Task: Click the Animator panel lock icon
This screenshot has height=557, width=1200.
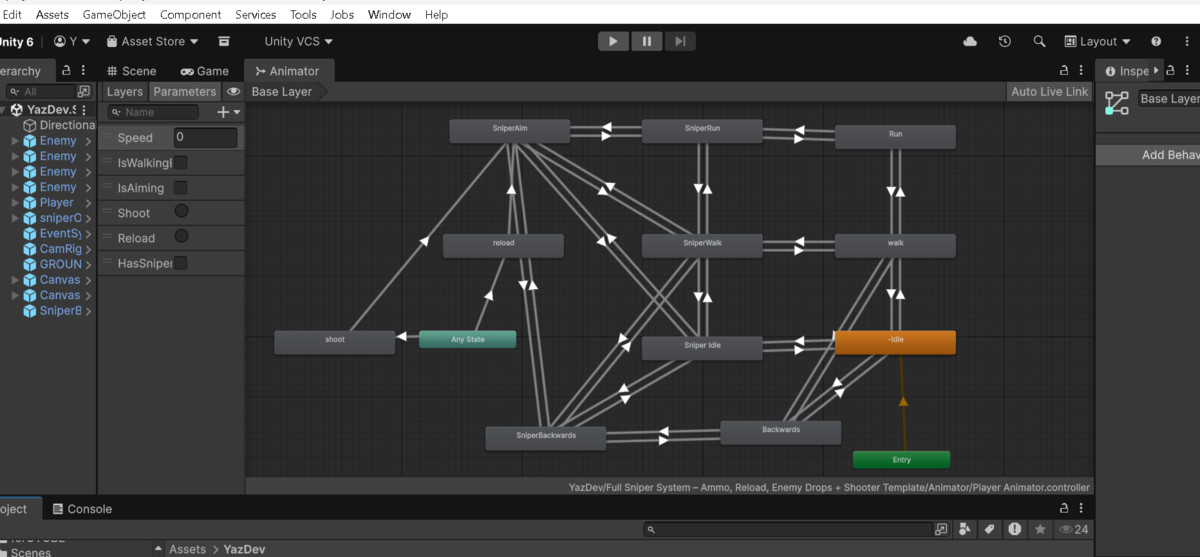Action: [x=1064, y=71]
